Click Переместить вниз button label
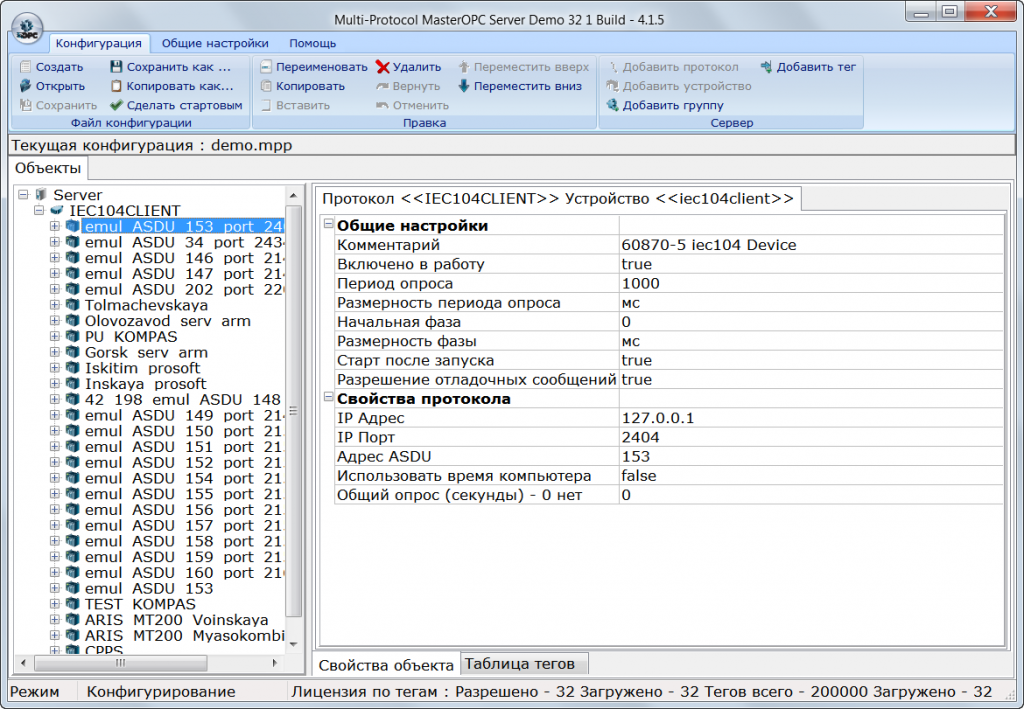The height and width of the screenshot is (709, 1024). tap(527, 86)
